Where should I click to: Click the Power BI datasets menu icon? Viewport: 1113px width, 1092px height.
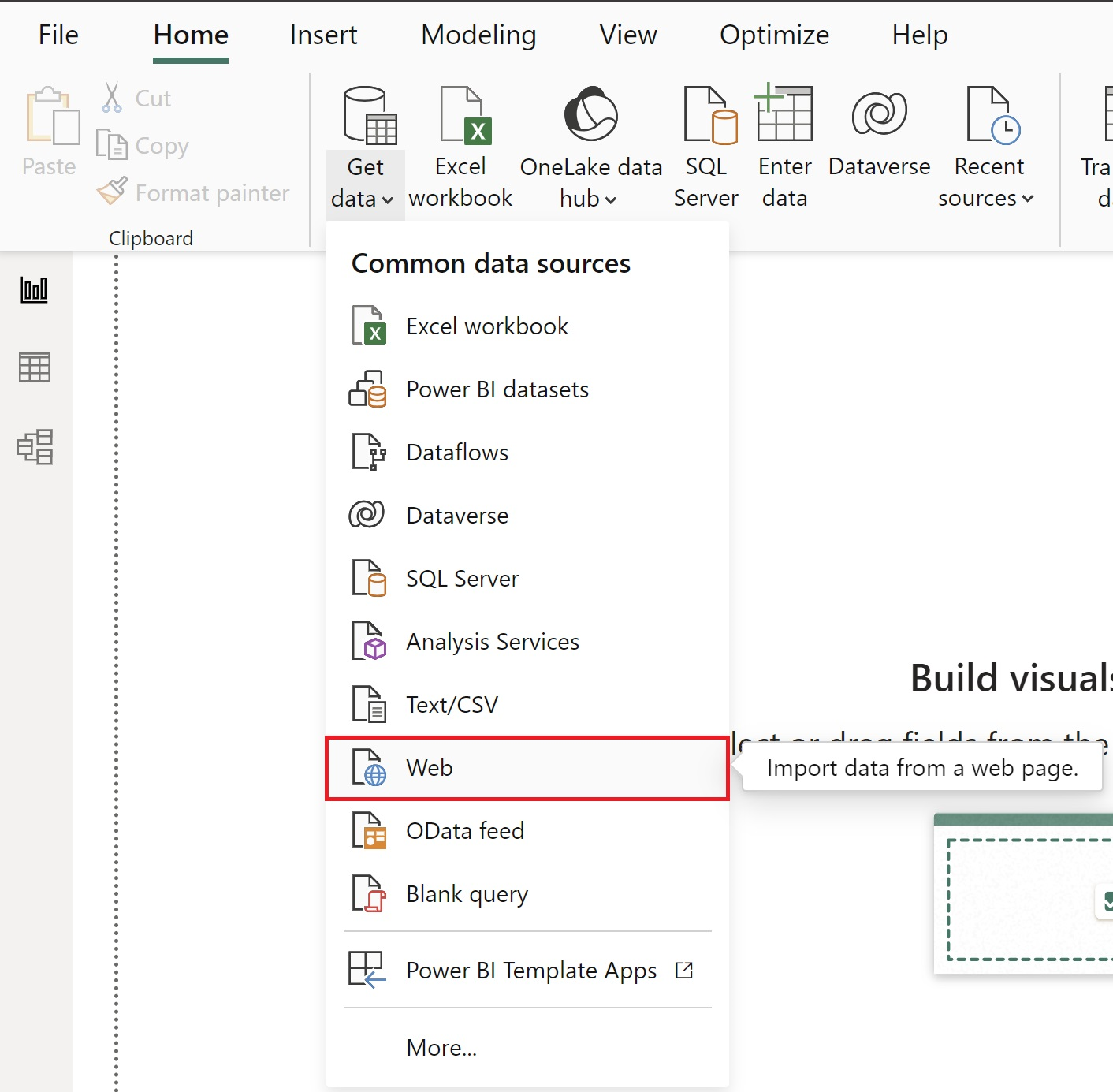click(x=368, y=389)
